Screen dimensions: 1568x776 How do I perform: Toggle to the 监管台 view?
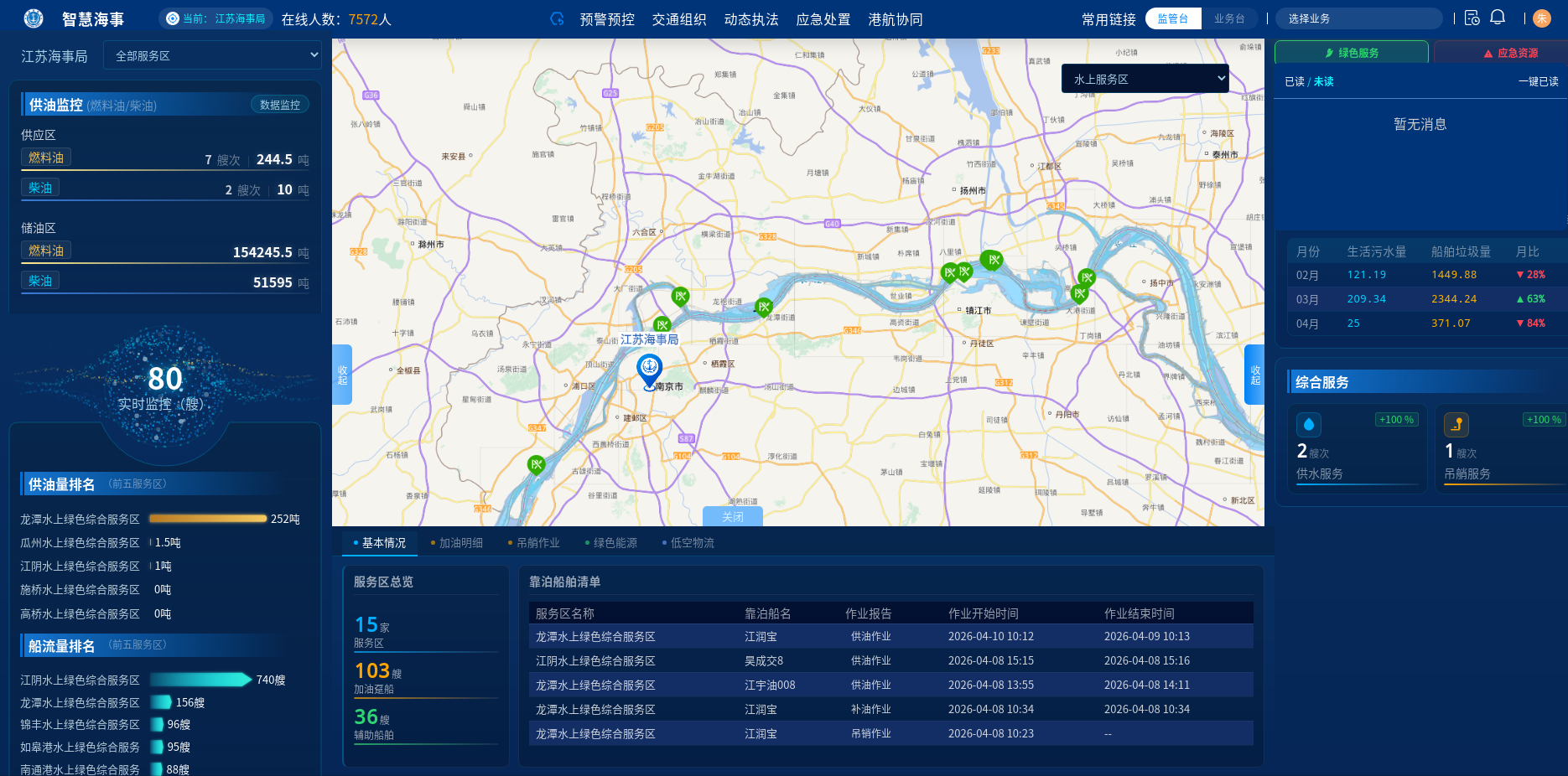pos(1172,18)
